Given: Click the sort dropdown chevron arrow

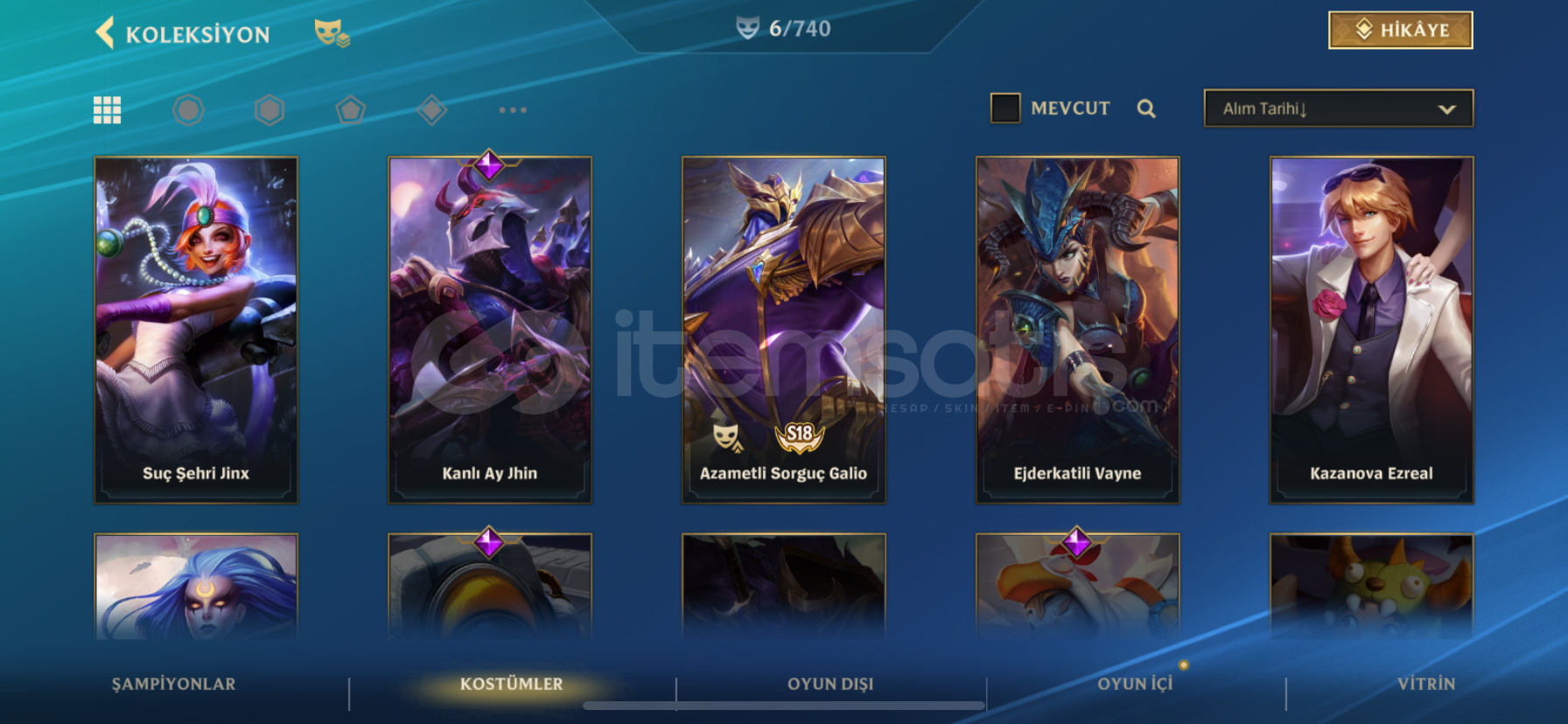Looking at the screenshot, I should (1446, 109).
